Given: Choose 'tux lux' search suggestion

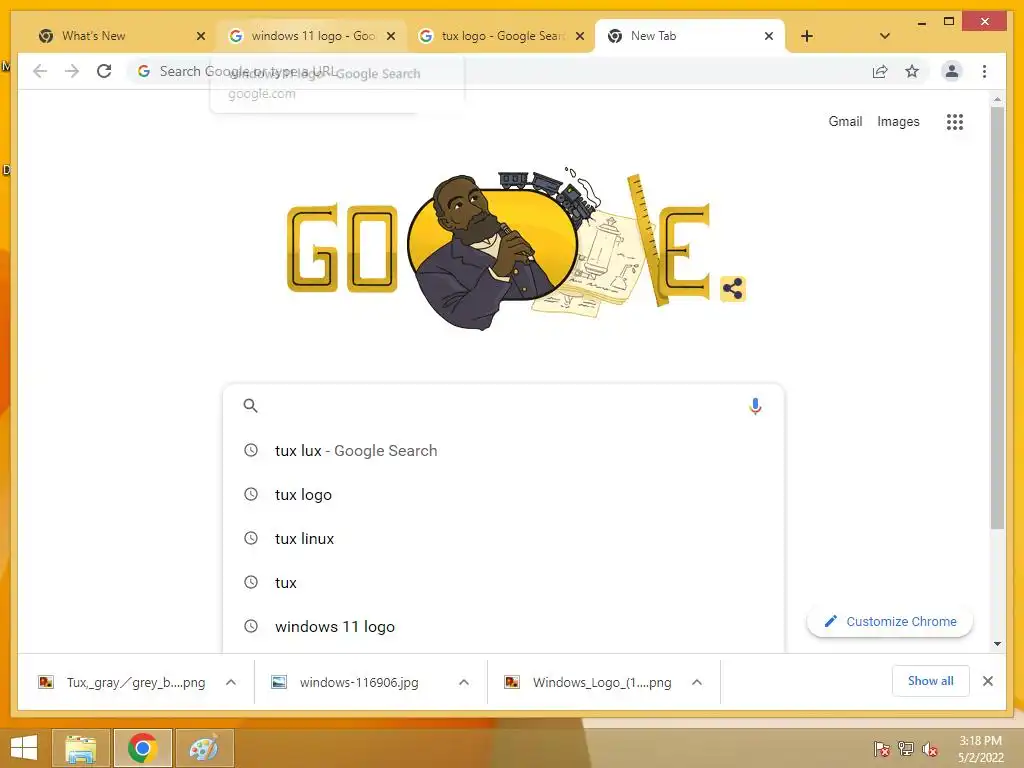Looking at the screenshot, I should (503, 451).
